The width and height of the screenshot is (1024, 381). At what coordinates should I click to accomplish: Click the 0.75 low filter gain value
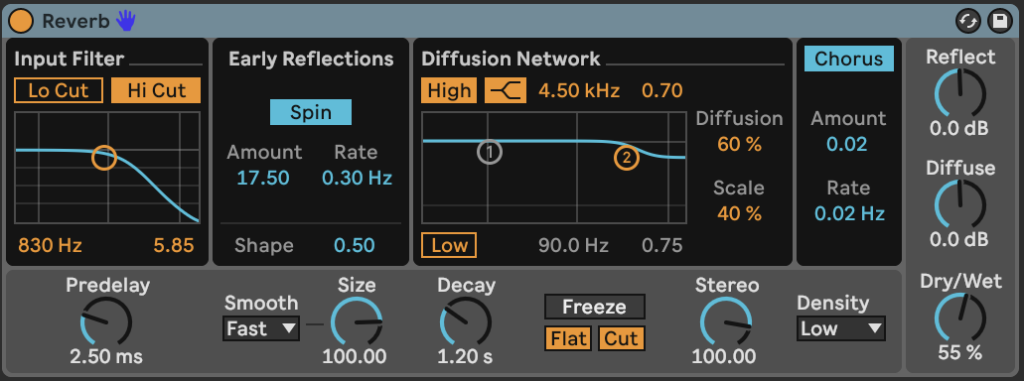[x=662, y=246]
